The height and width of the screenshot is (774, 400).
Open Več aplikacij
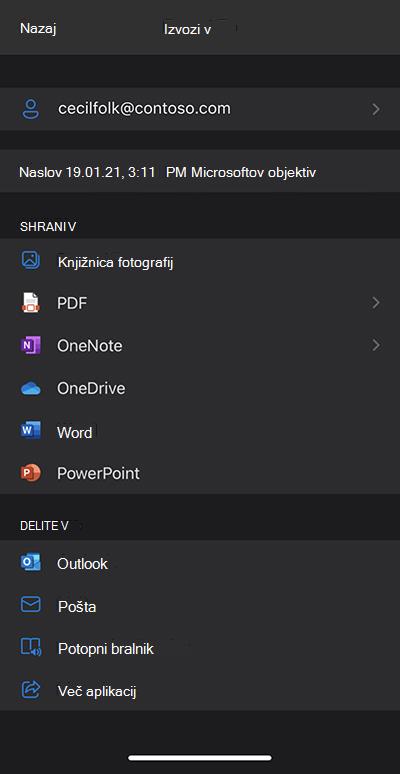(200, 691)
